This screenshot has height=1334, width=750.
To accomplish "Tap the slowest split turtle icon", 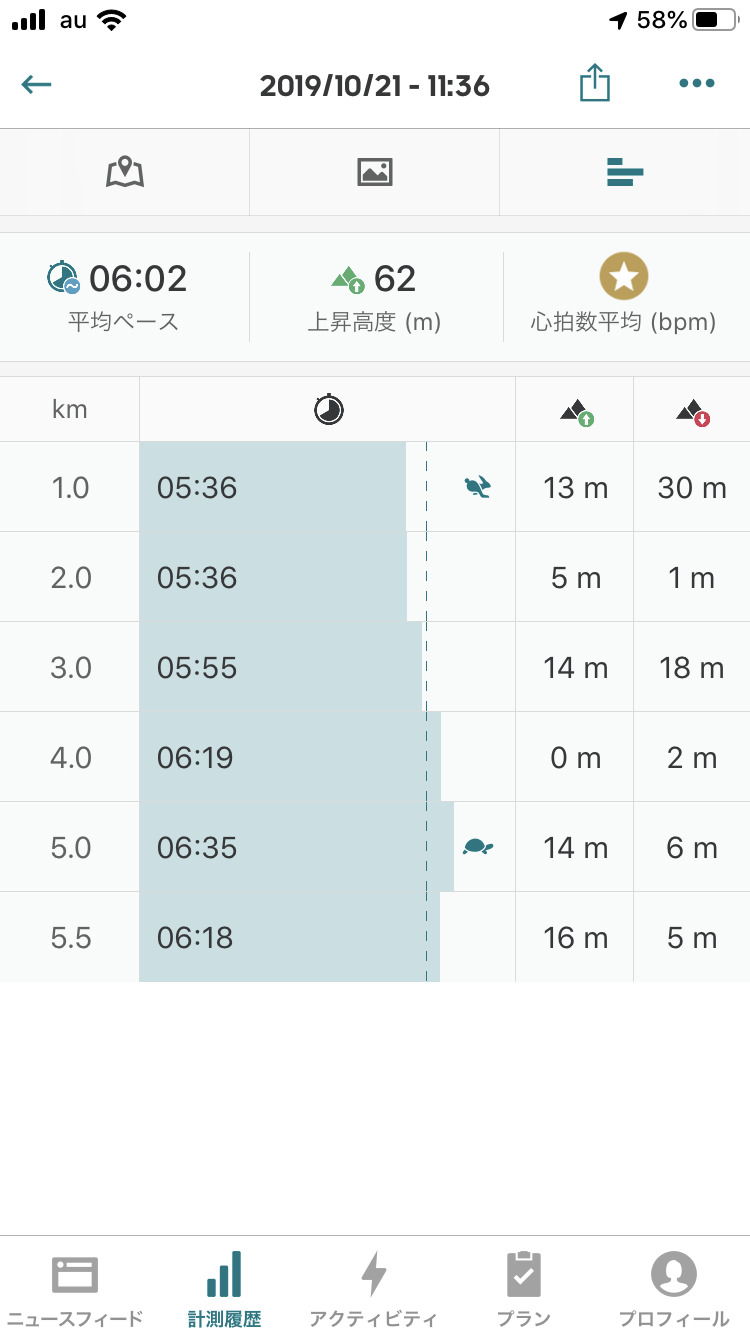I will [478, 847].
